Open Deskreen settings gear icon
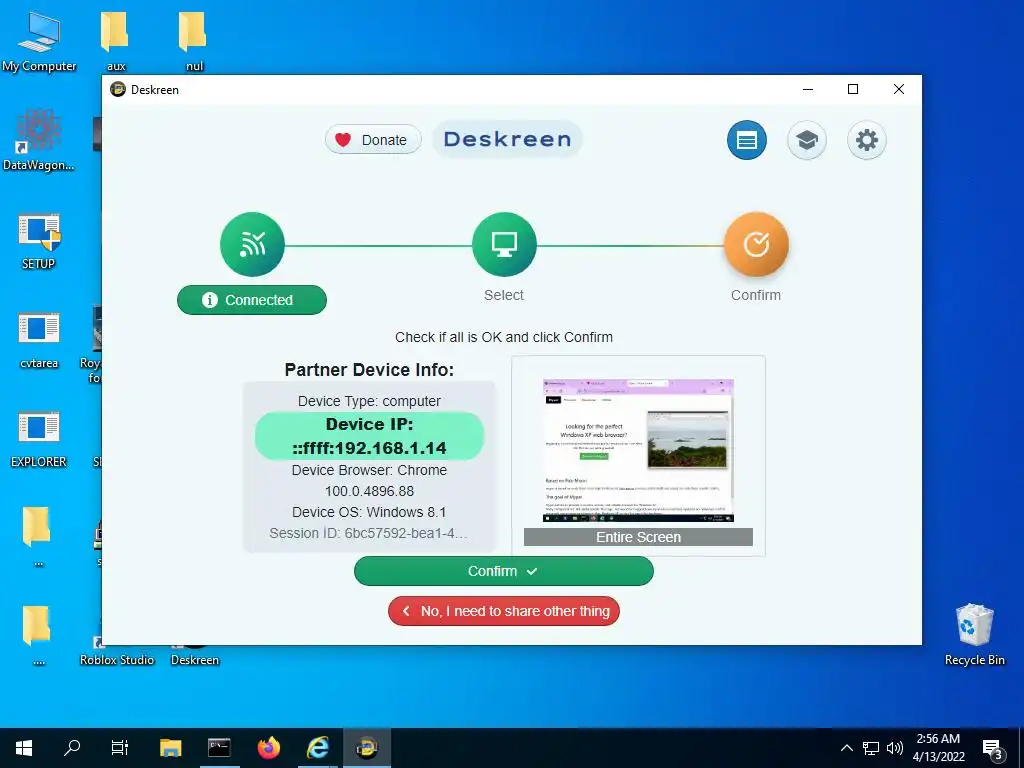 pyautogui.click(x=867, y=140)
